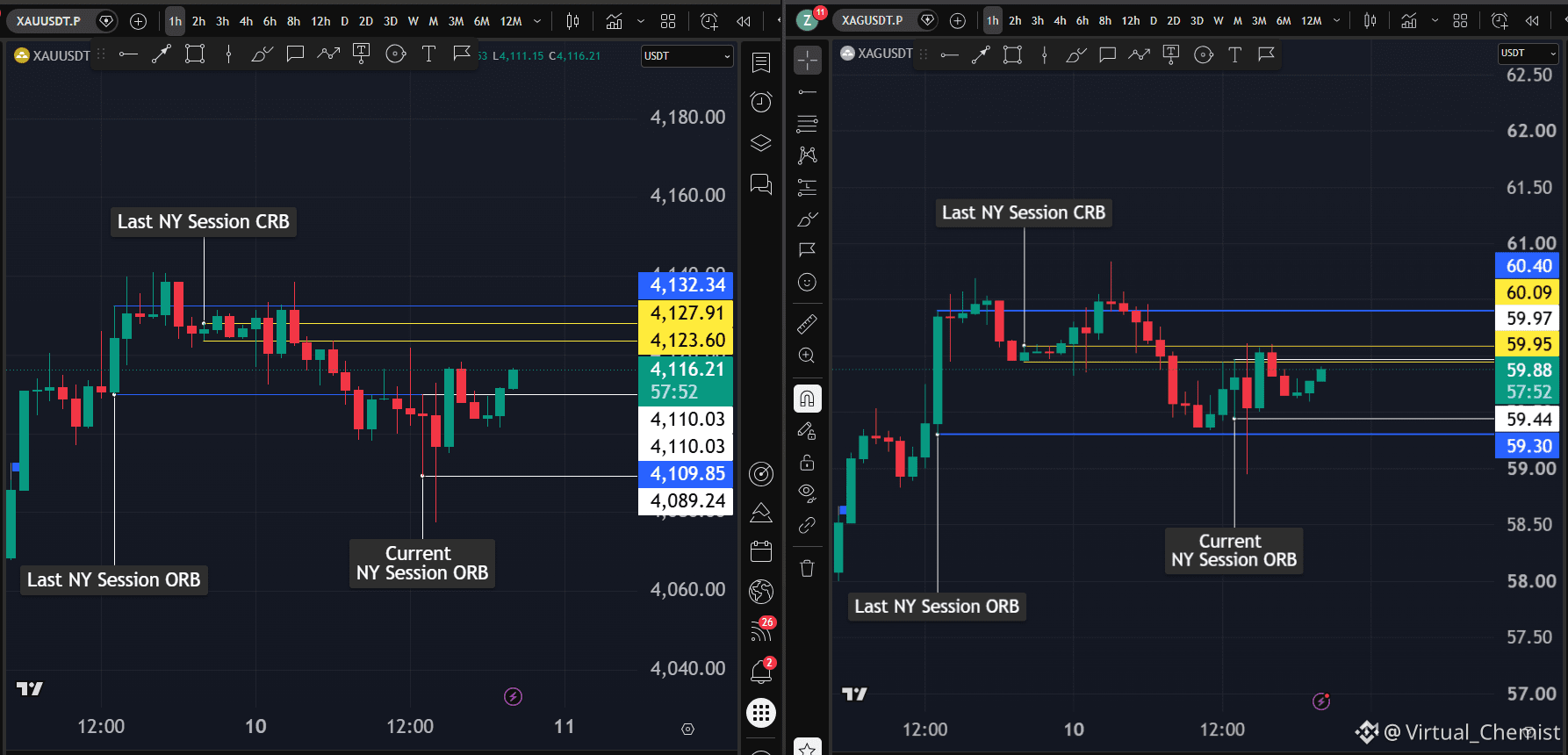Select the rectangle tool in XAUUSDT favorites toolbar
Screen dimensions: 1568x755
195,54
